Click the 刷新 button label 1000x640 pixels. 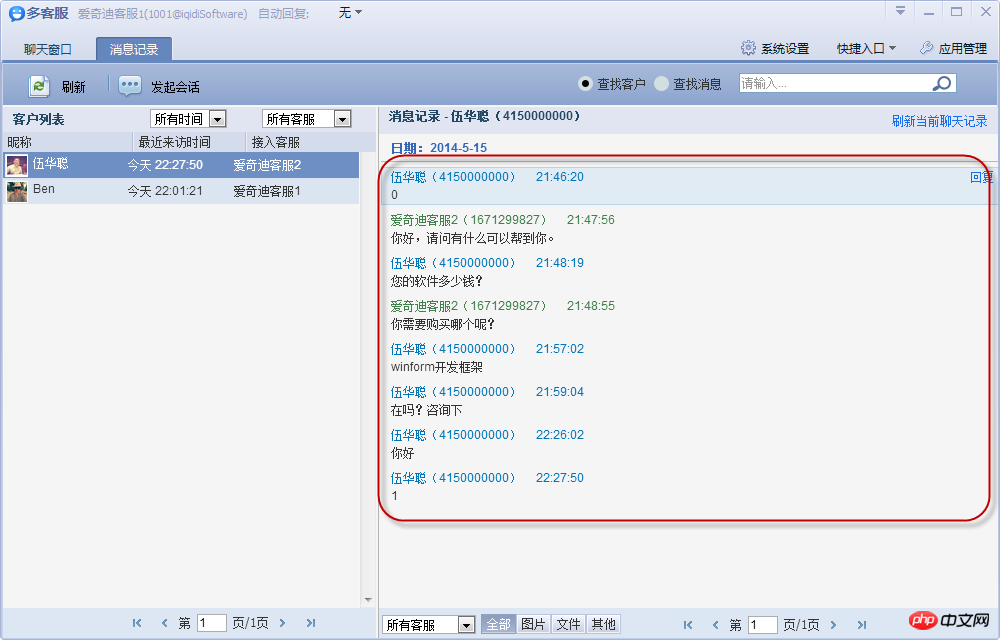pyautogui.click(x=73, y=87)
